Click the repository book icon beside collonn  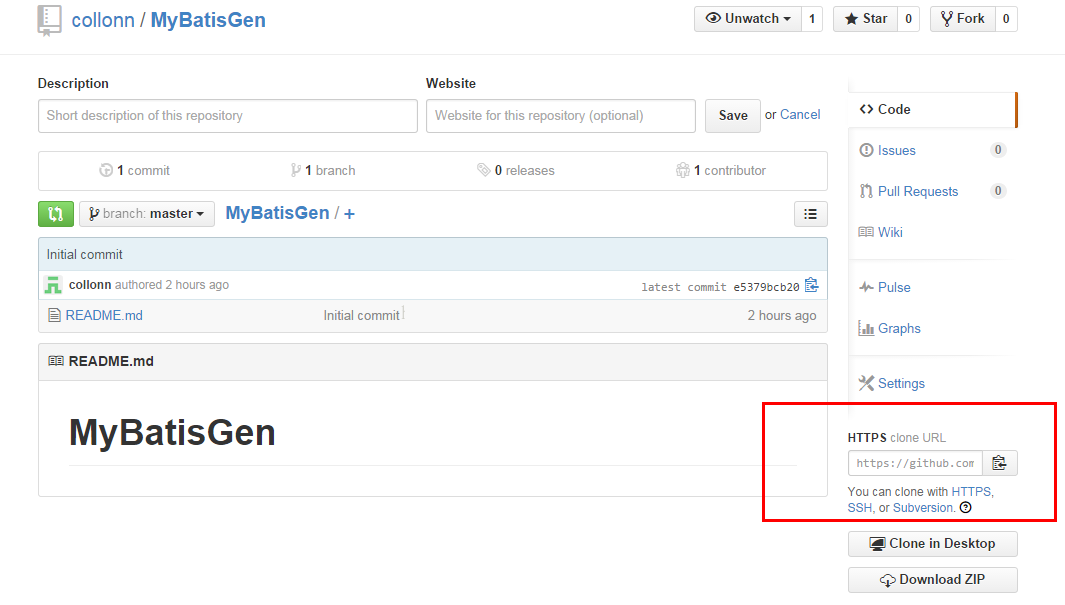click(49, 20)
